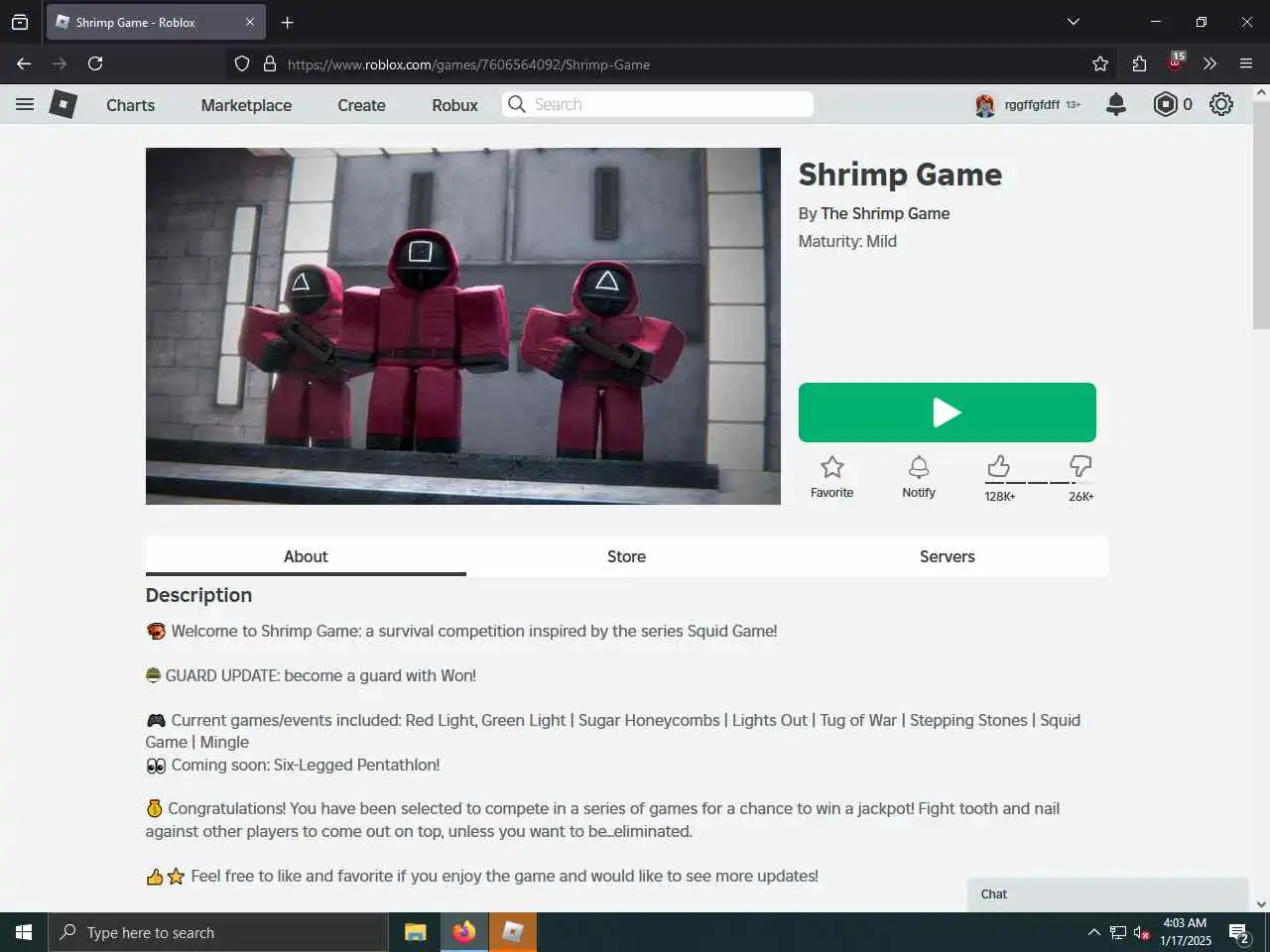1270x952 pixels.
Task: Open the Robux balance icon
Action: click(x=1165, y=104)
